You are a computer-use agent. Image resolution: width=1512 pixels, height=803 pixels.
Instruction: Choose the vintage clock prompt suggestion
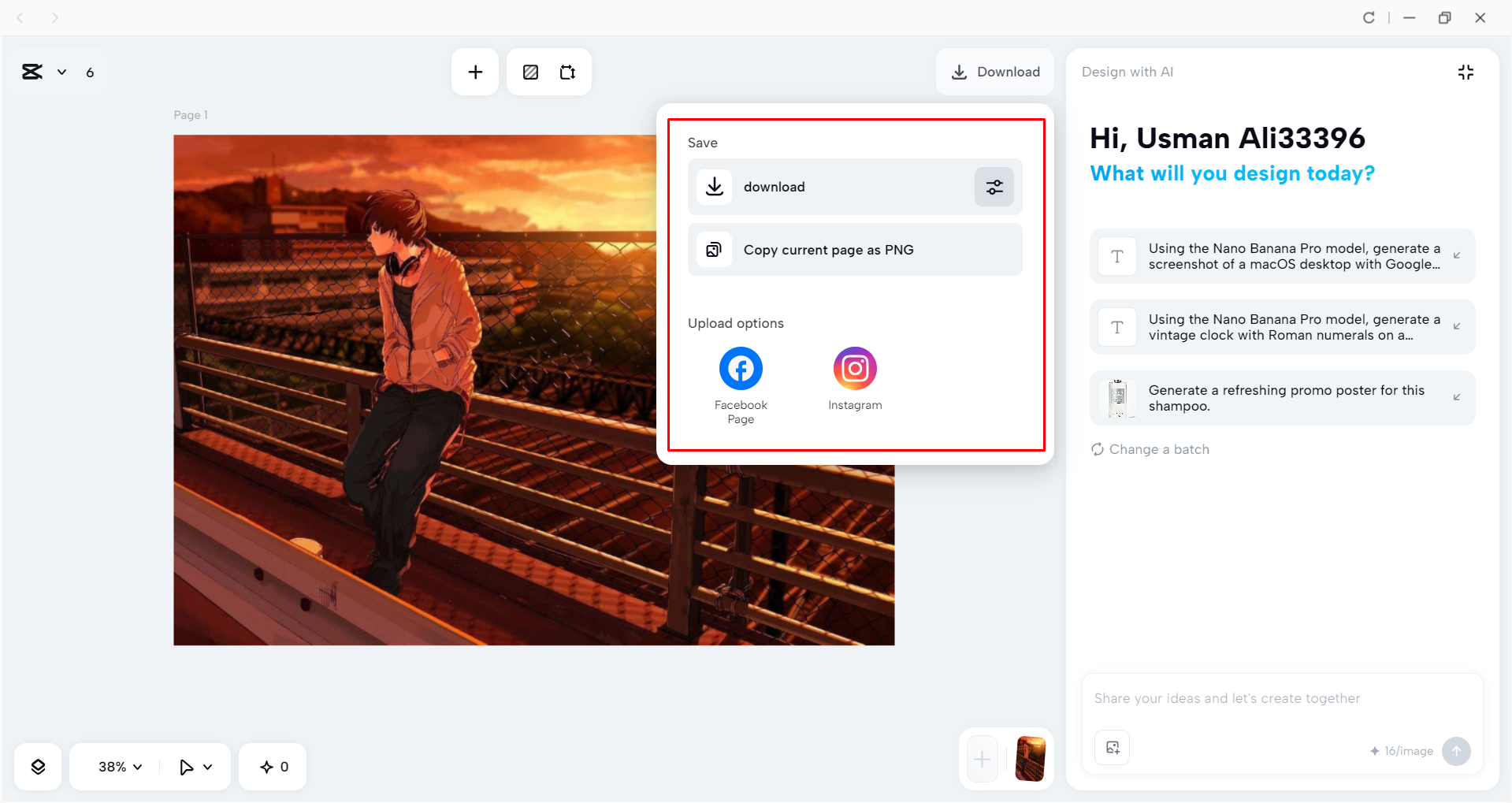[x=1282, y=327]
